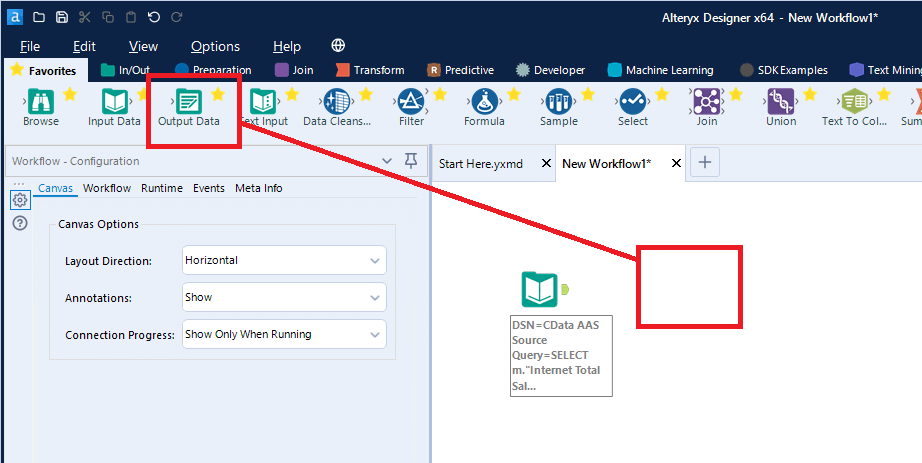Screen dimensions: 922x463
Task: Toggle favorite star on Union tool
Action: click(x=810, y=94)
